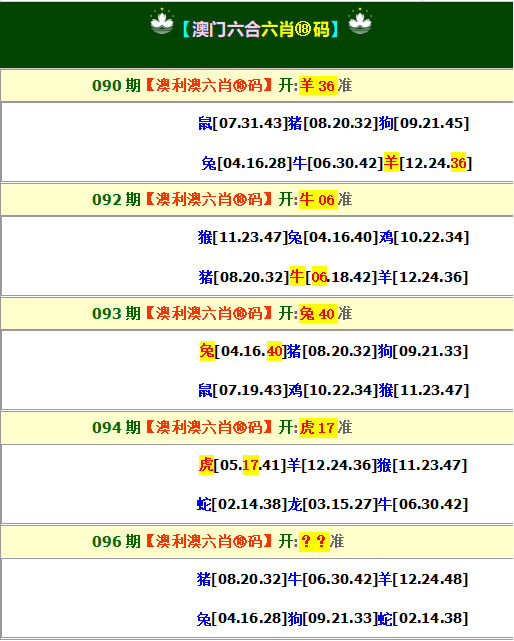Select the 094 期 period label
514x641 pixels.
[x=117, y=428]
